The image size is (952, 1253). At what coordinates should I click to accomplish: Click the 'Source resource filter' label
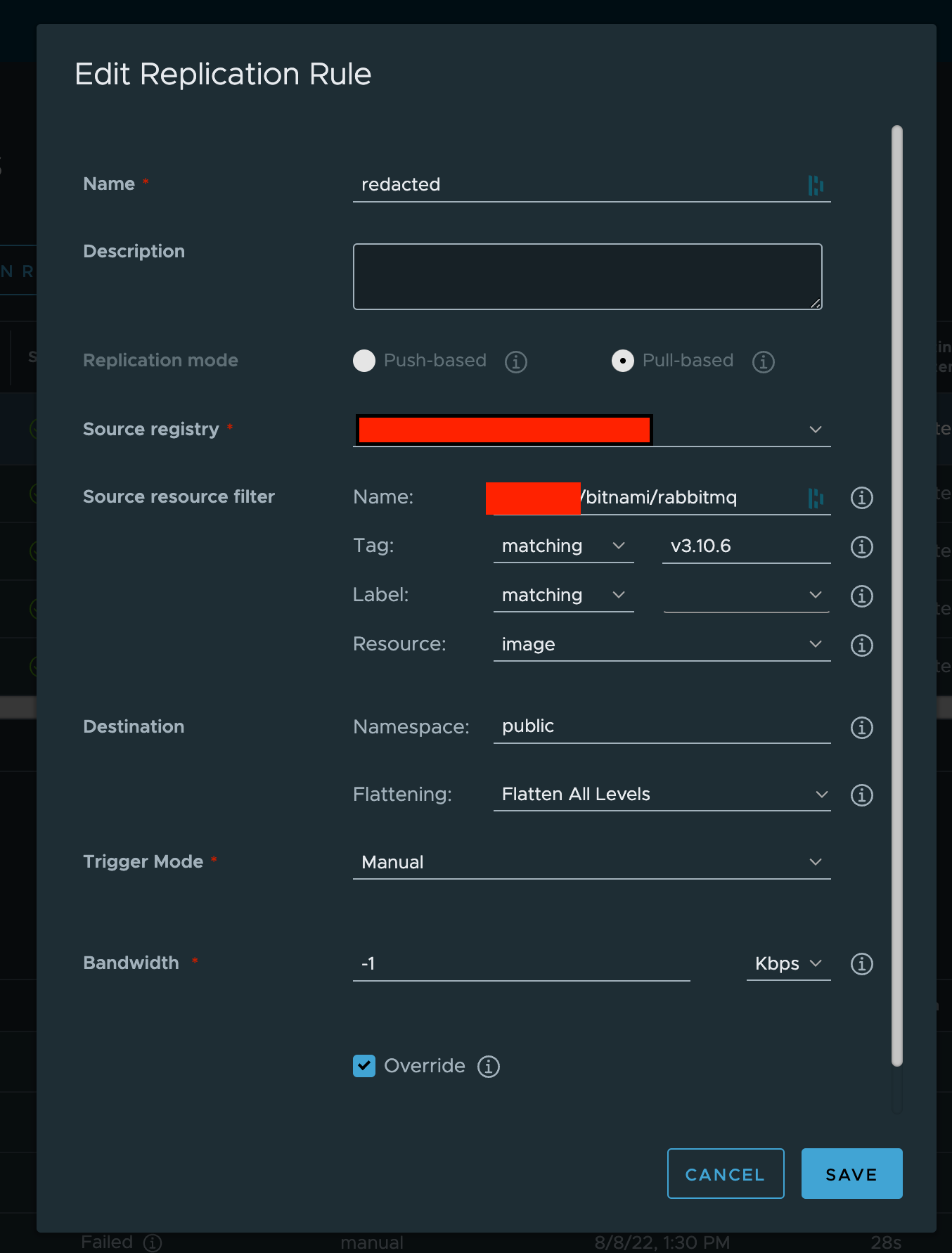click(179, 496)
